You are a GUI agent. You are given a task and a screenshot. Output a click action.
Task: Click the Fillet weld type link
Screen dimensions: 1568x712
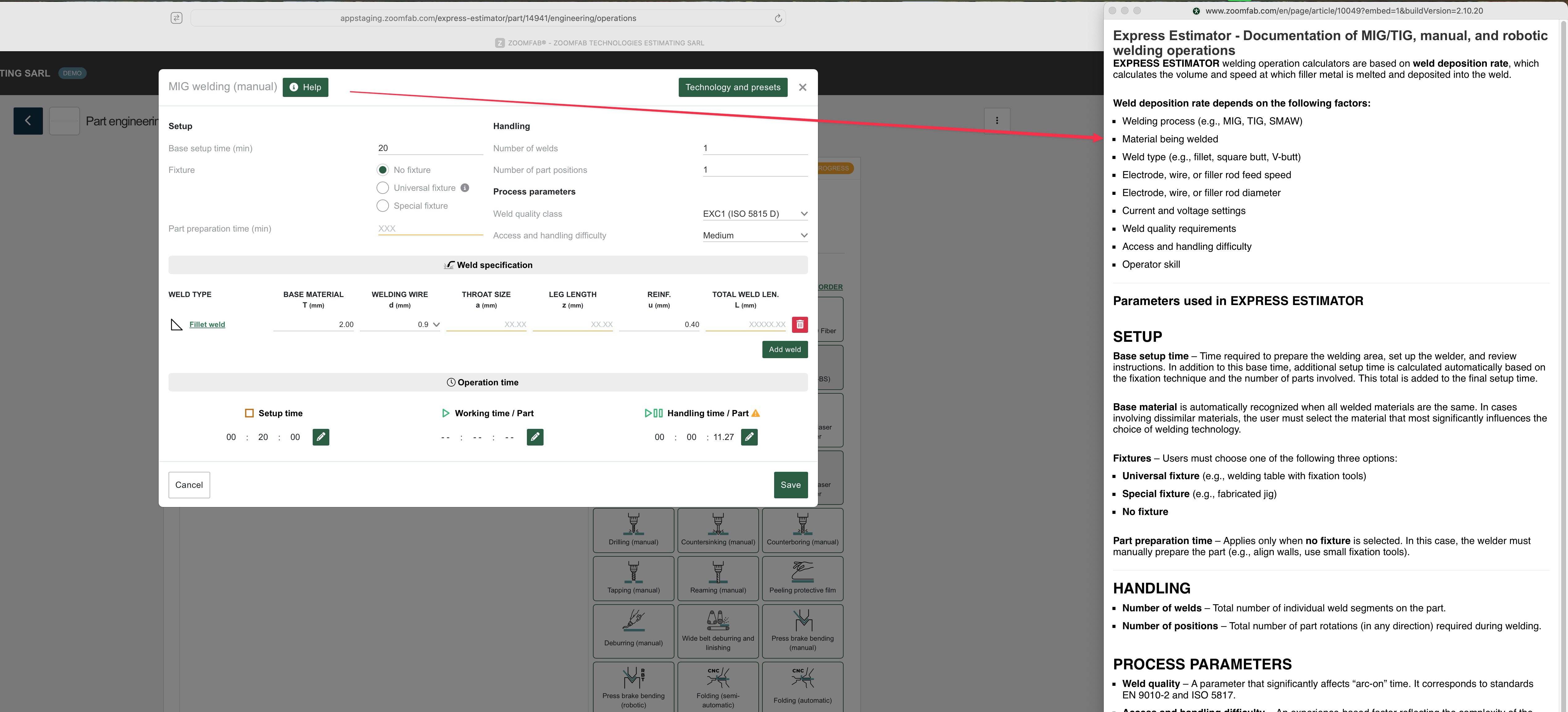point(207,325)
